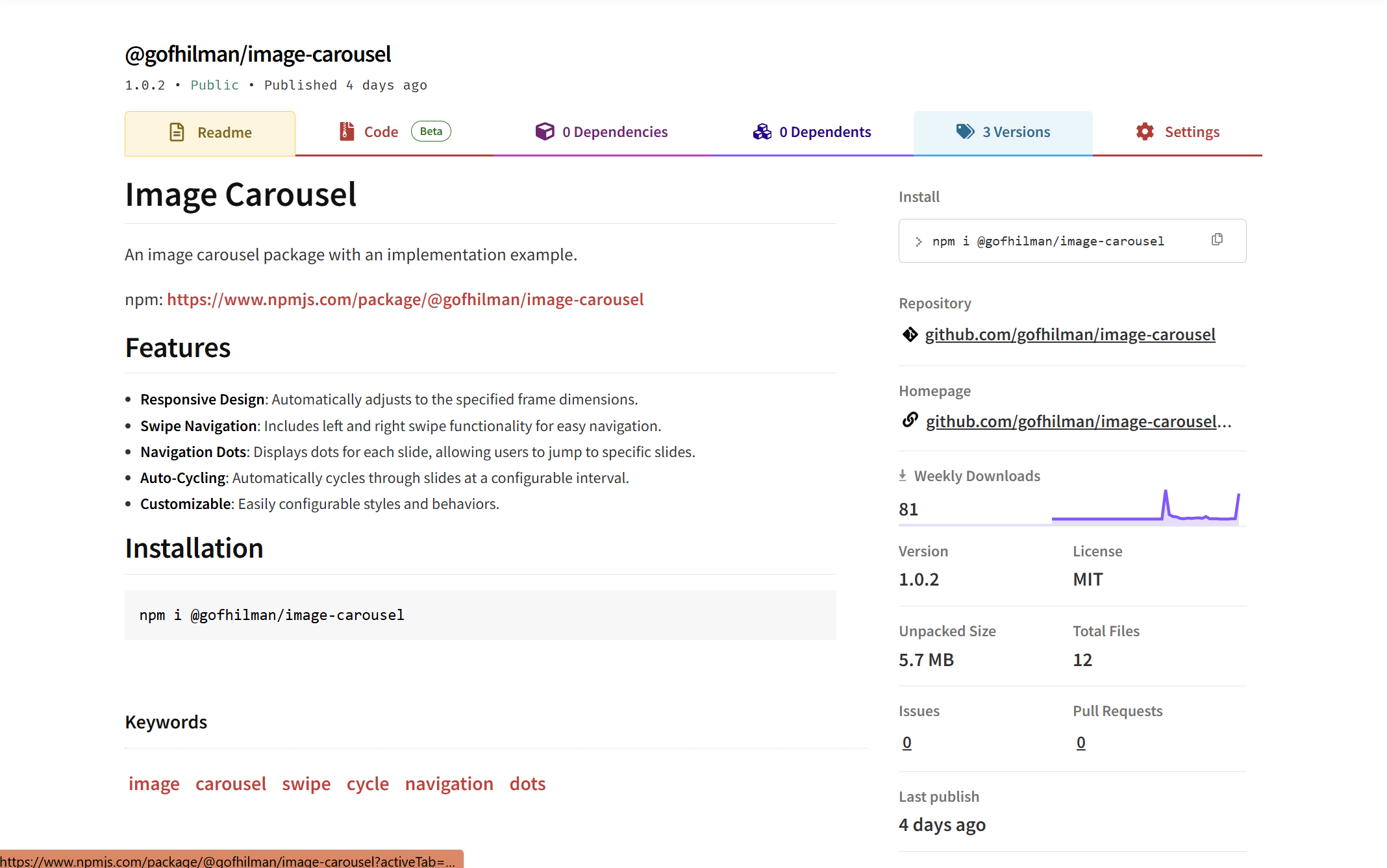Switch to the Code tab
The image size is (1387, 868).
[394, 132]
